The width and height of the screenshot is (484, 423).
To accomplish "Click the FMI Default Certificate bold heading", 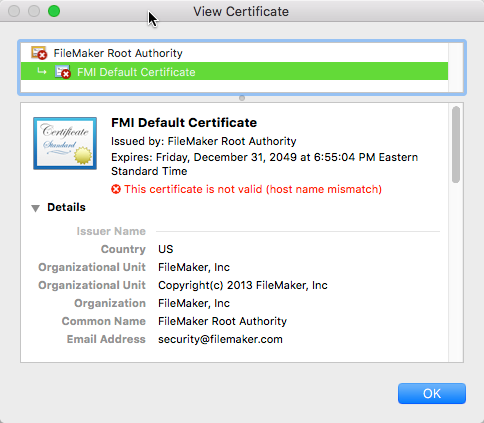I will coord(184,123).
